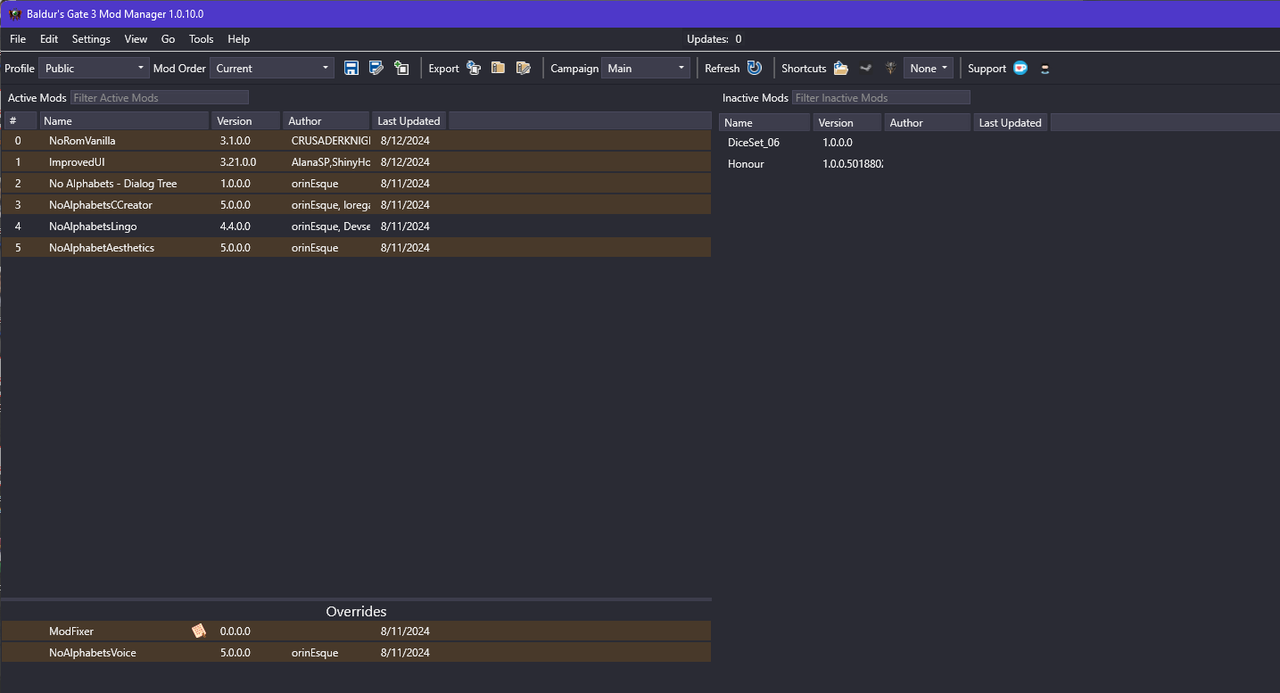
Task: Click the Baldur's Gate 3 Mod Manager title icon
Action: [x=15, y=14]
